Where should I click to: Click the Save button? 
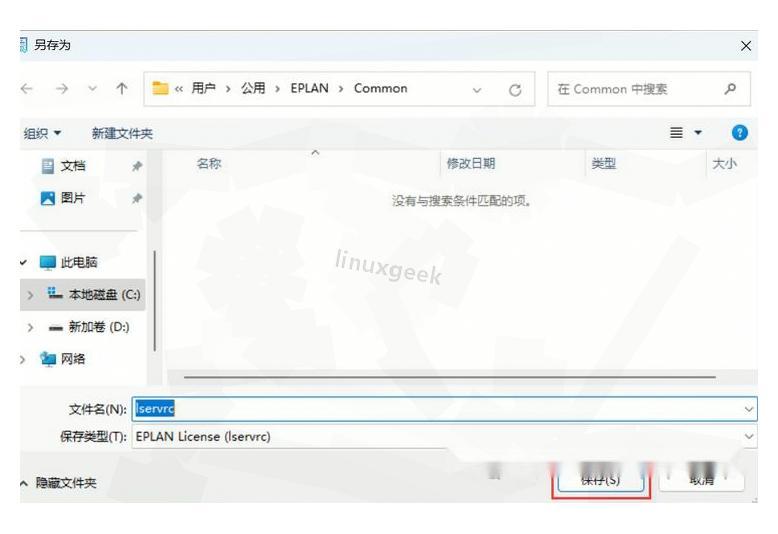coord(602,480)
